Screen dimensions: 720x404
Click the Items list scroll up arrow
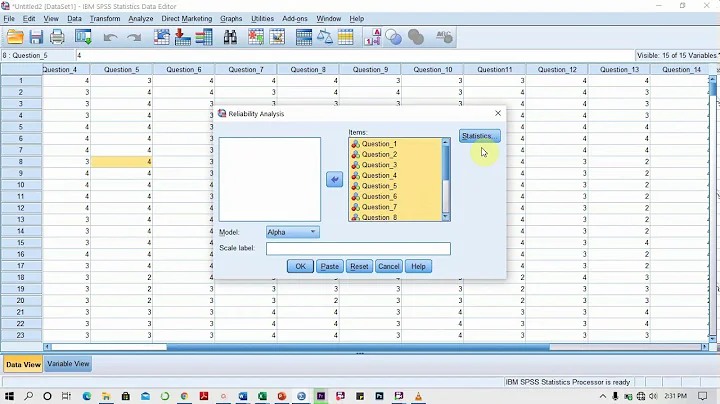click(x=445, y=142)
